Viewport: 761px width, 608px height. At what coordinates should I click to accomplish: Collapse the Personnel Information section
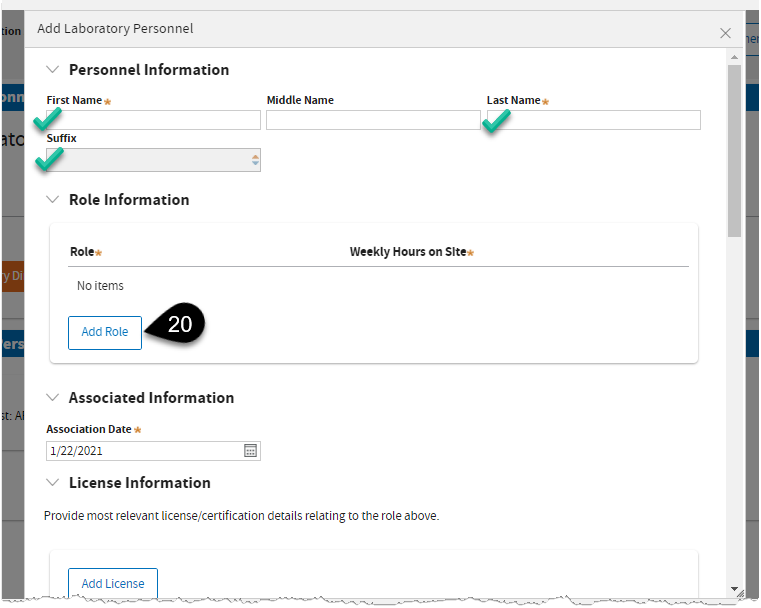point(53,70)
